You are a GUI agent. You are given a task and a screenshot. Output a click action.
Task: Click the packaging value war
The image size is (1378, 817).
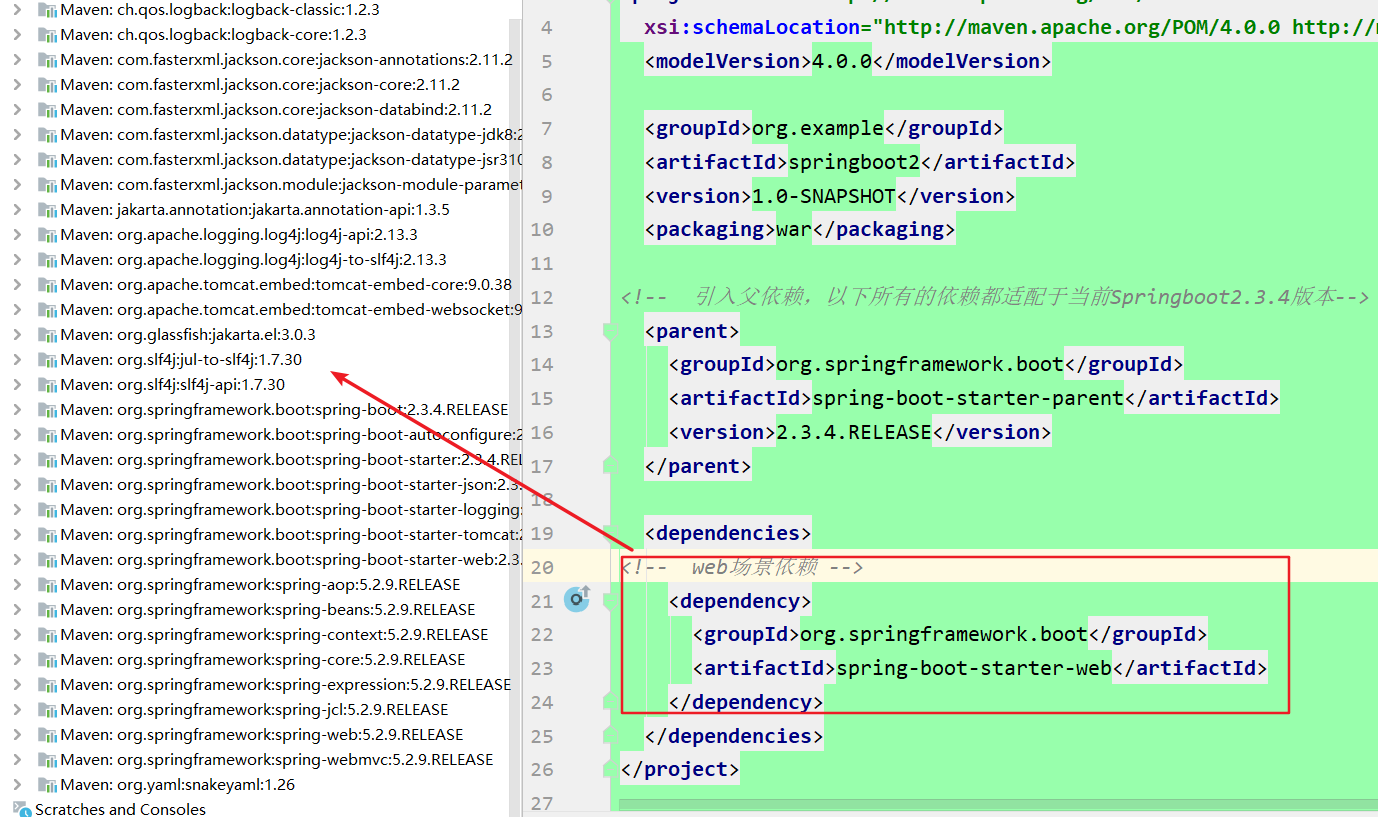794,229
